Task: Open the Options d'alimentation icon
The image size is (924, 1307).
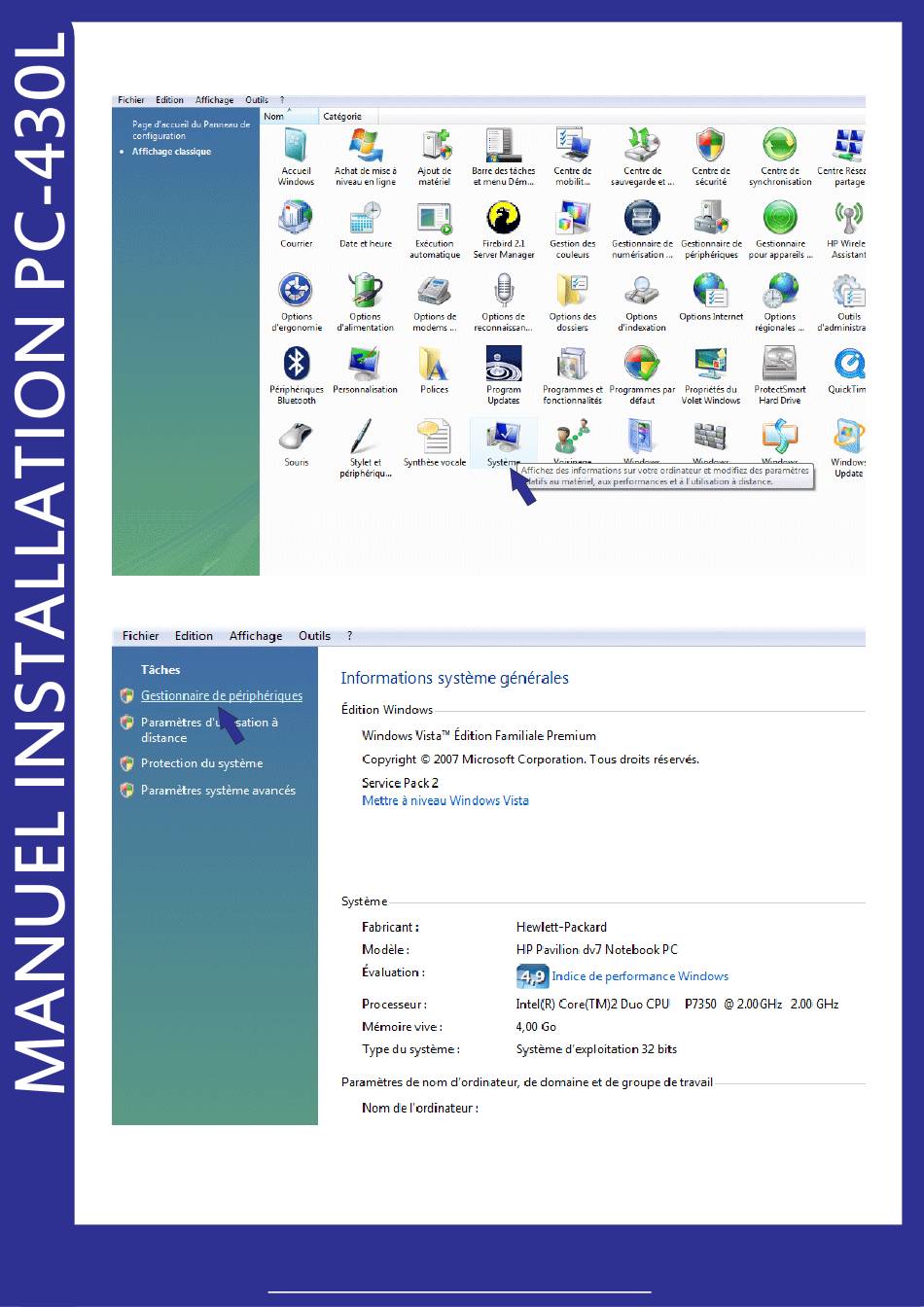Action: coord(366,292)
